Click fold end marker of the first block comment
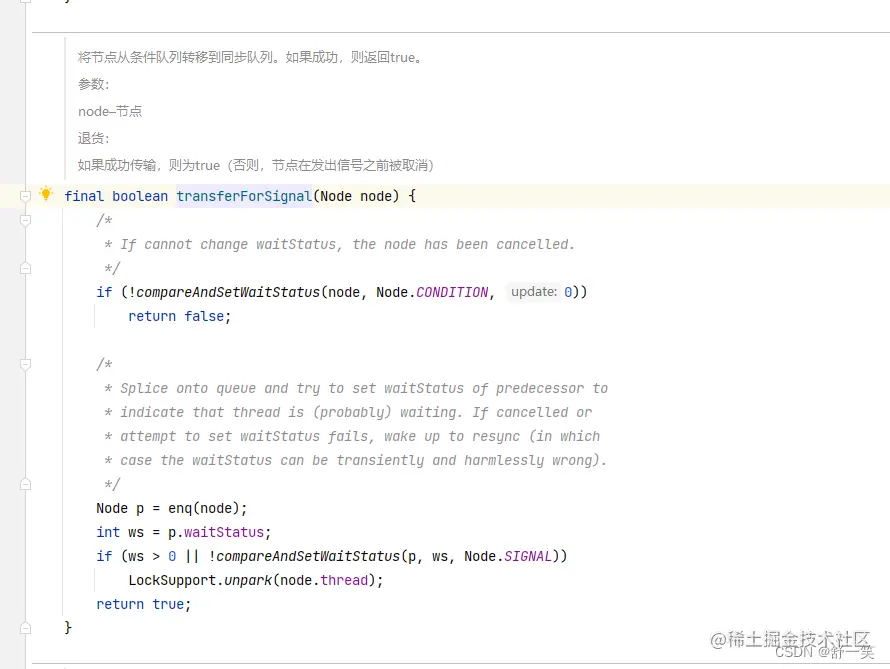The image size is (890, 669). click(25, 268)
